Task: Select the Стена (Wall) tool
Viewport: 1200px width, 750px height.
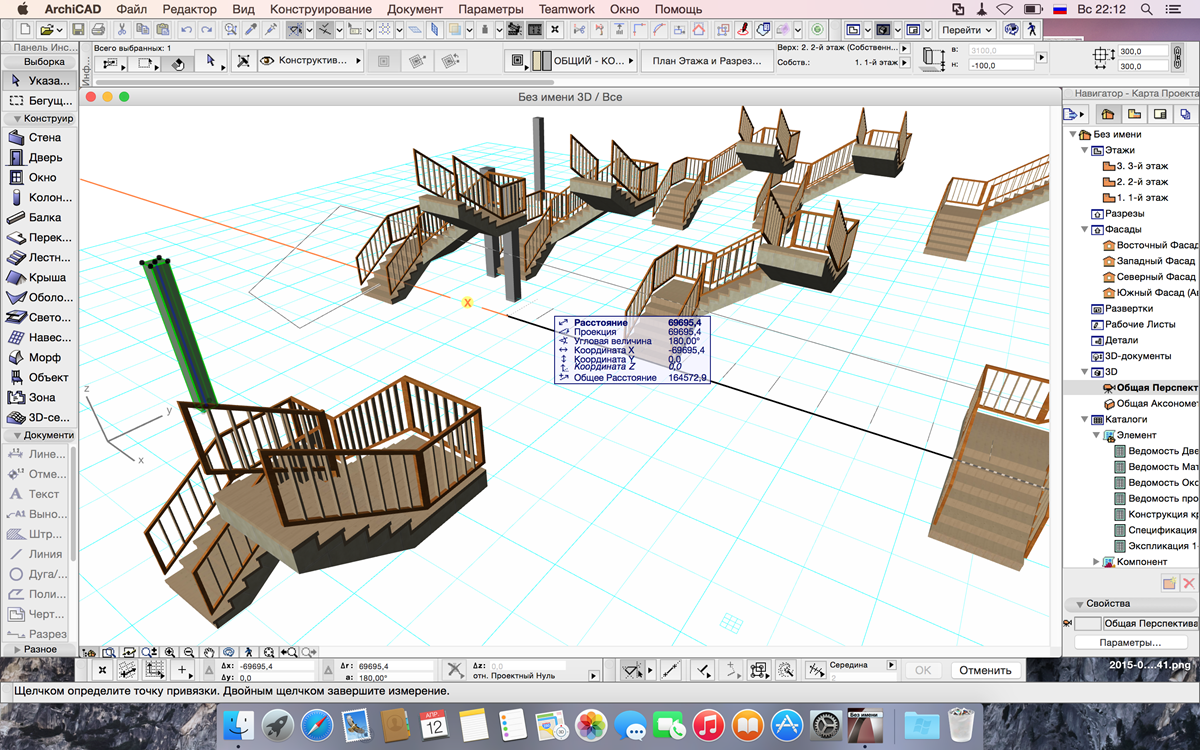Action: pos(38,138)
